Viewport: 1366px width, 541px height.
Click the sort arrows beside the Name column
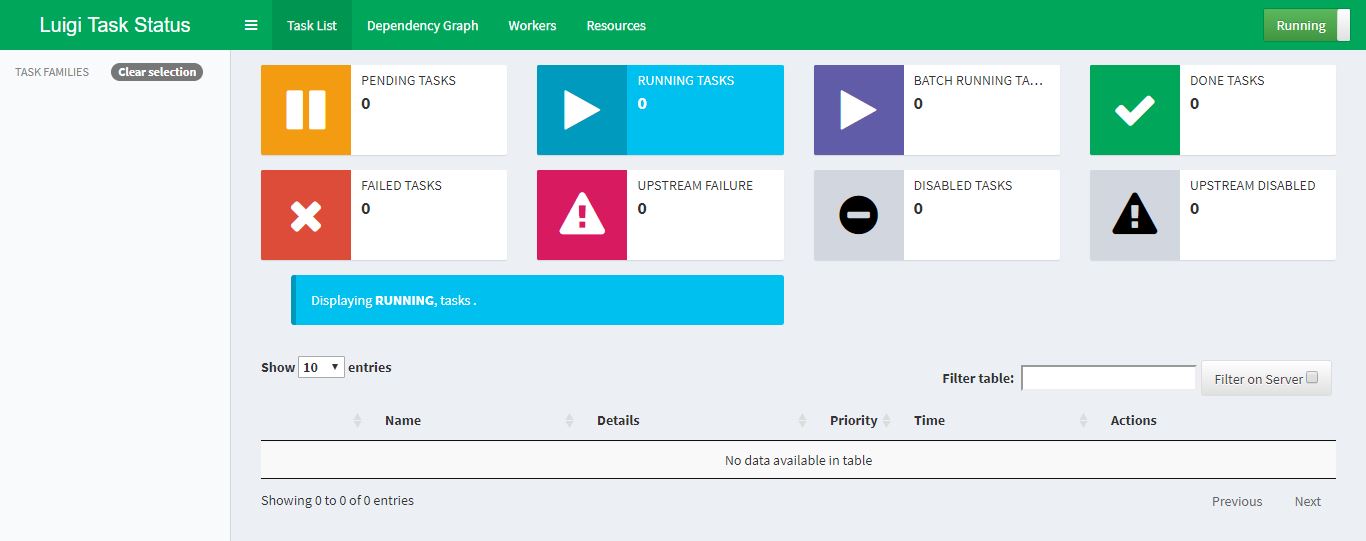pos(569,421)
